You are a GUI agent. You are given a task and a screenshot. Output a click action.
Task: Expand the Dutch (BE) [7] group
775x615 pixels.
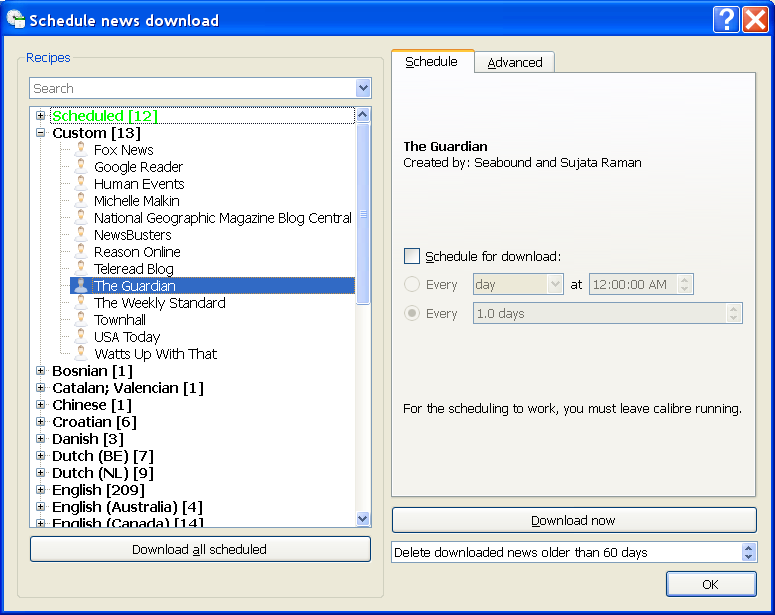pos(41,455)
